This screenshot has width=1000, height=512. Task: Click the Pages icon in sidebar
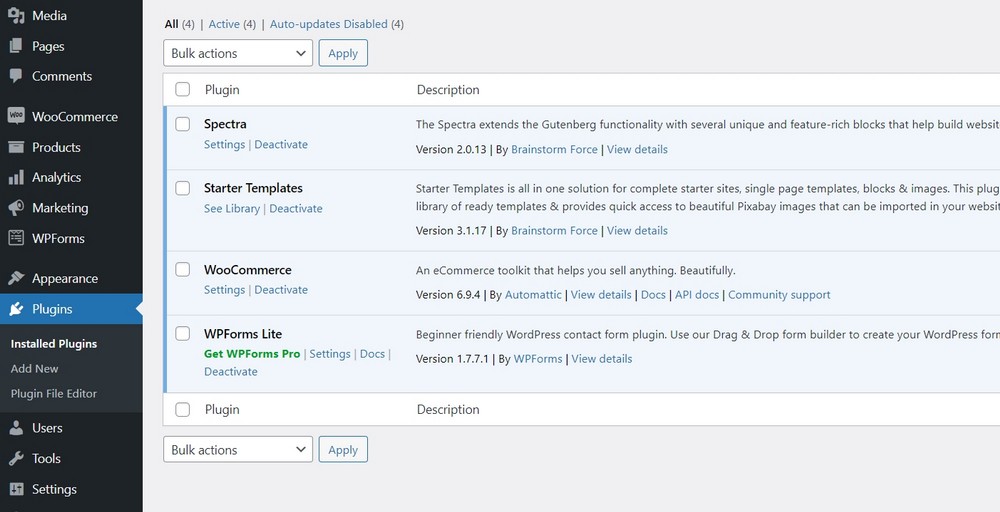pos(16,46)
